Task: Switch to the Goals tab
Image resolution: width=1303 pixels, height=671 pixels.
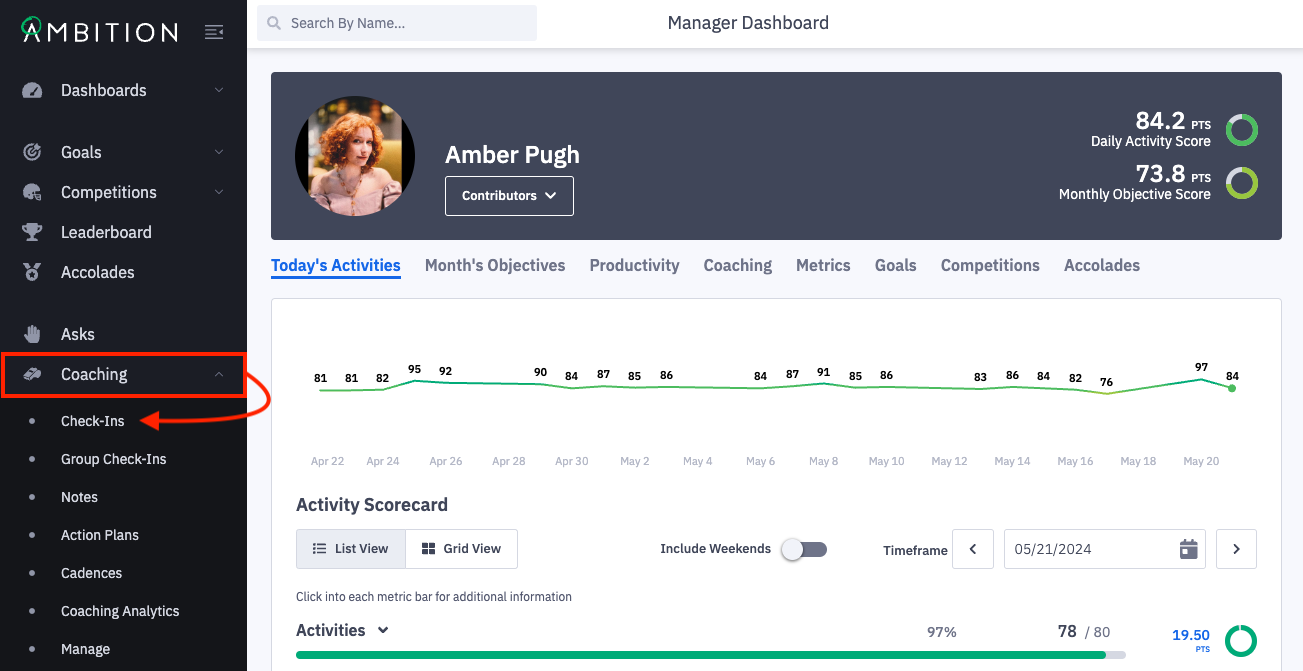Action: pos(896,265)
